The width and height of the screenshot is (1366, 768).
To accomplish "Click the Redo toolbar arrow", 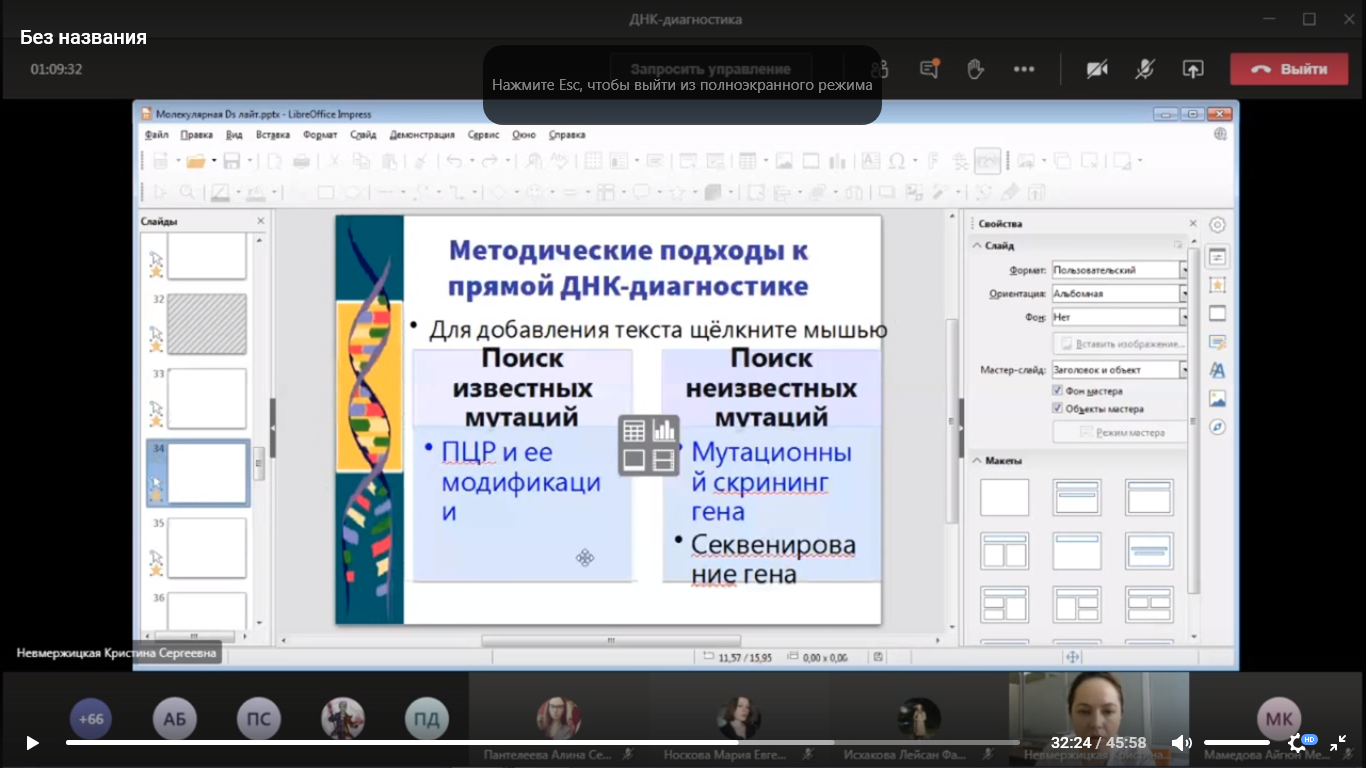I will (488, 161).
